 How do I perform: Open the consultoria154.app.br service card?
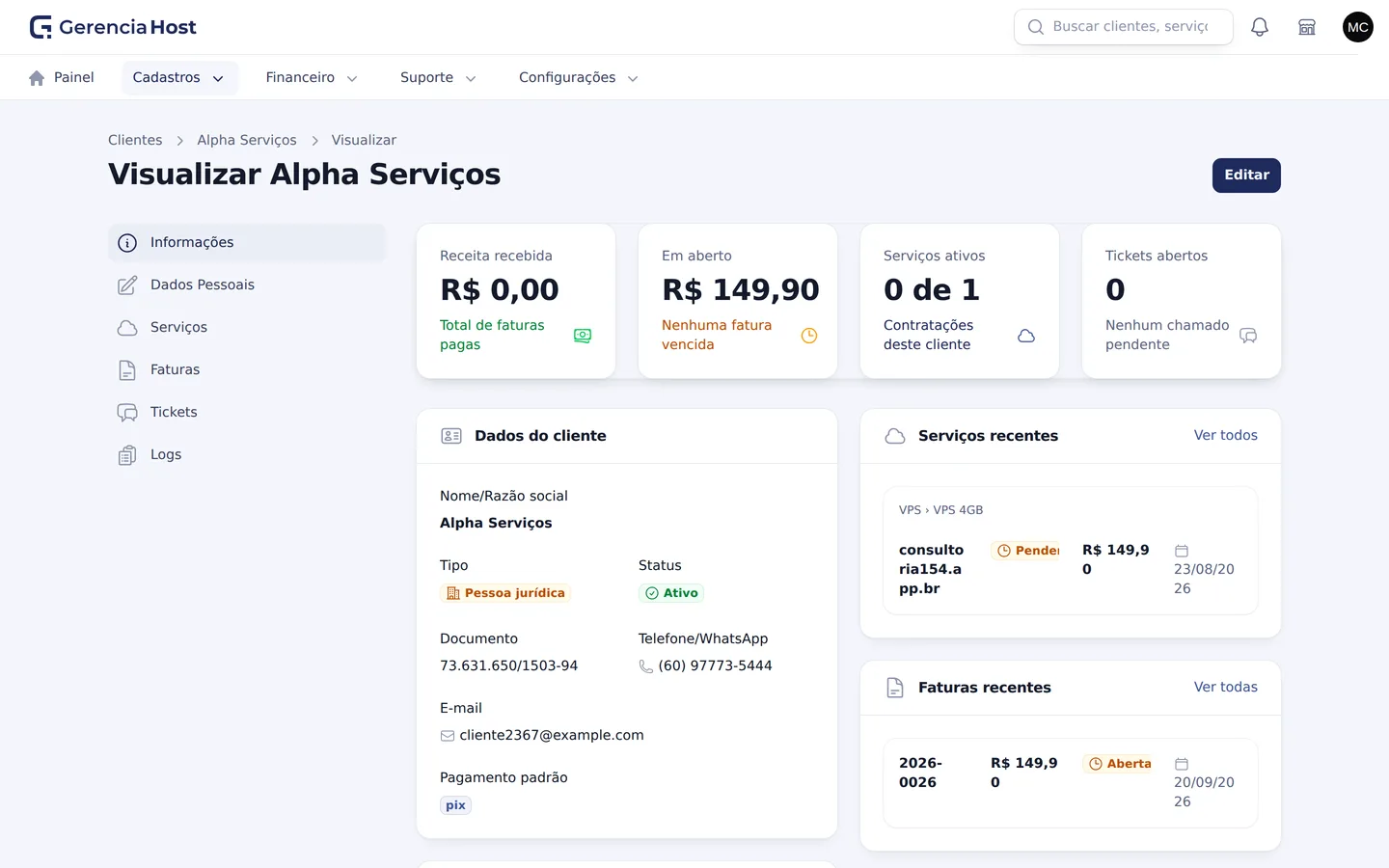click(1071, 551)
